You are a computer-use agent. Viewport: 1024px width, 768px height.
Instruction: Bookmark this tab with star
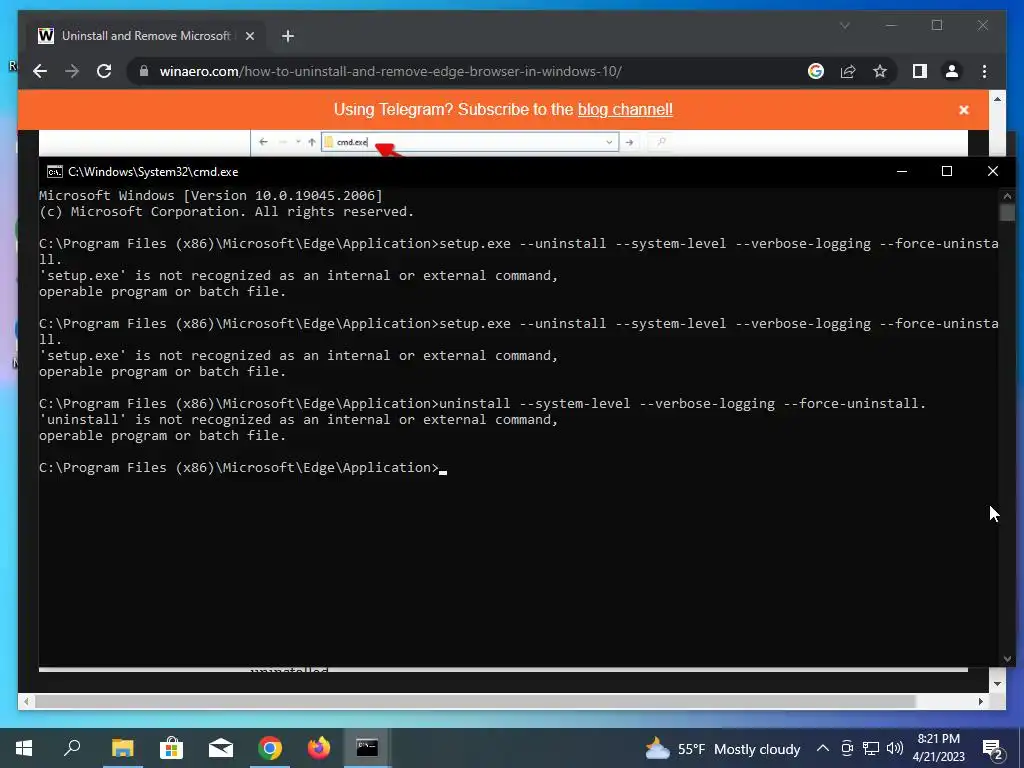point(880,71)
